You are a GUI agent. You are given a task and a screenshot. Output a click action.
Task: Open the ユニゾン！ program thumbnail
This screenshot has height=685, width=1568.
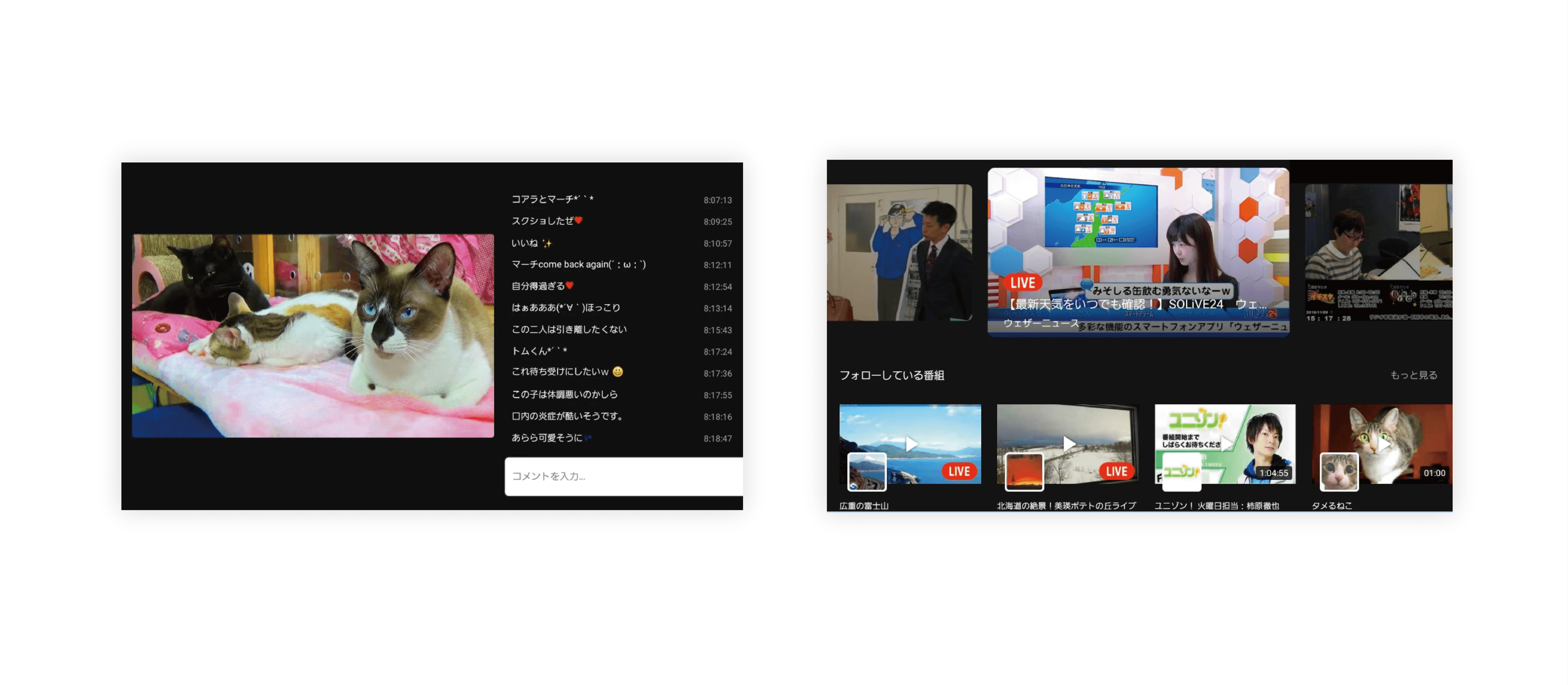pos(1225,444)
